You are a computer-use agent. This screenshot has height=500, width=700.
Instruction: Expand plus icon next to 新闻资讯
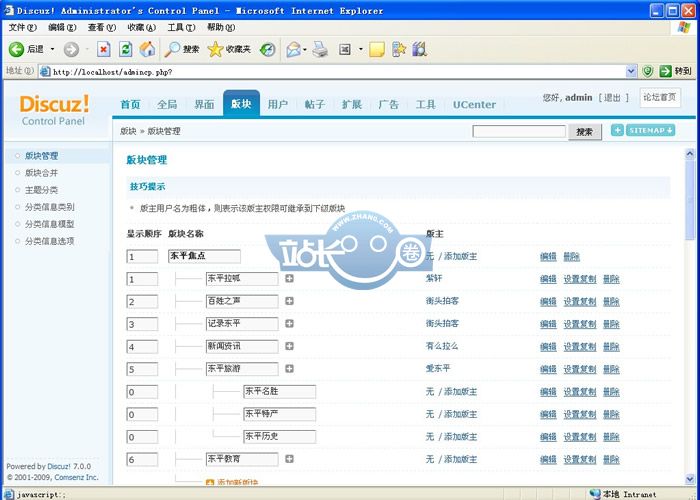click(289, 346)
